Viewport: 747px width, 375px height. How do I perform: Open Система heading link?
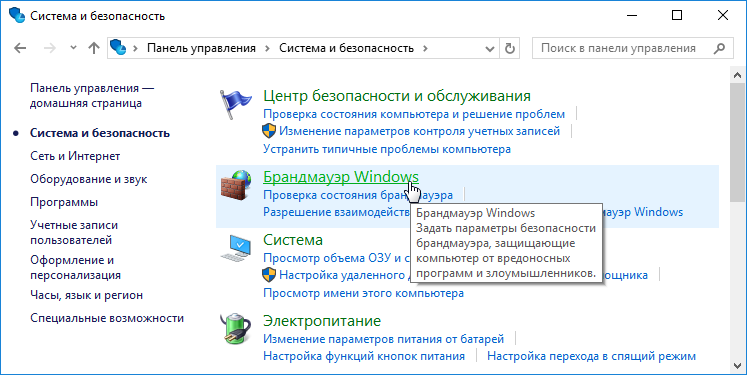[x=293, y=239]
